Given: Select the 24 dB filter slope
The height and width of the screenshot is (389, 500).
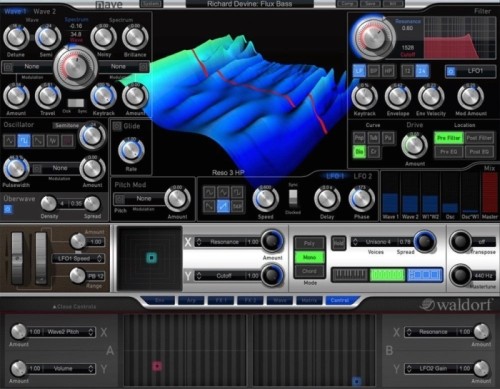Looking at the screenshot, I should 422,71.
